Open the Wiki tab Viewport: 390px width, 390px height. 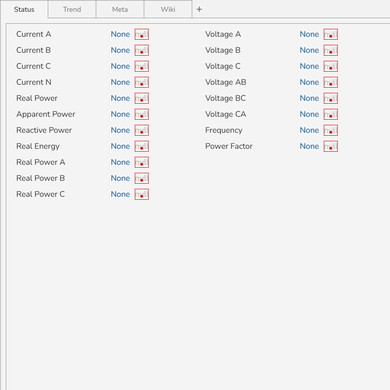click(168, 9)
